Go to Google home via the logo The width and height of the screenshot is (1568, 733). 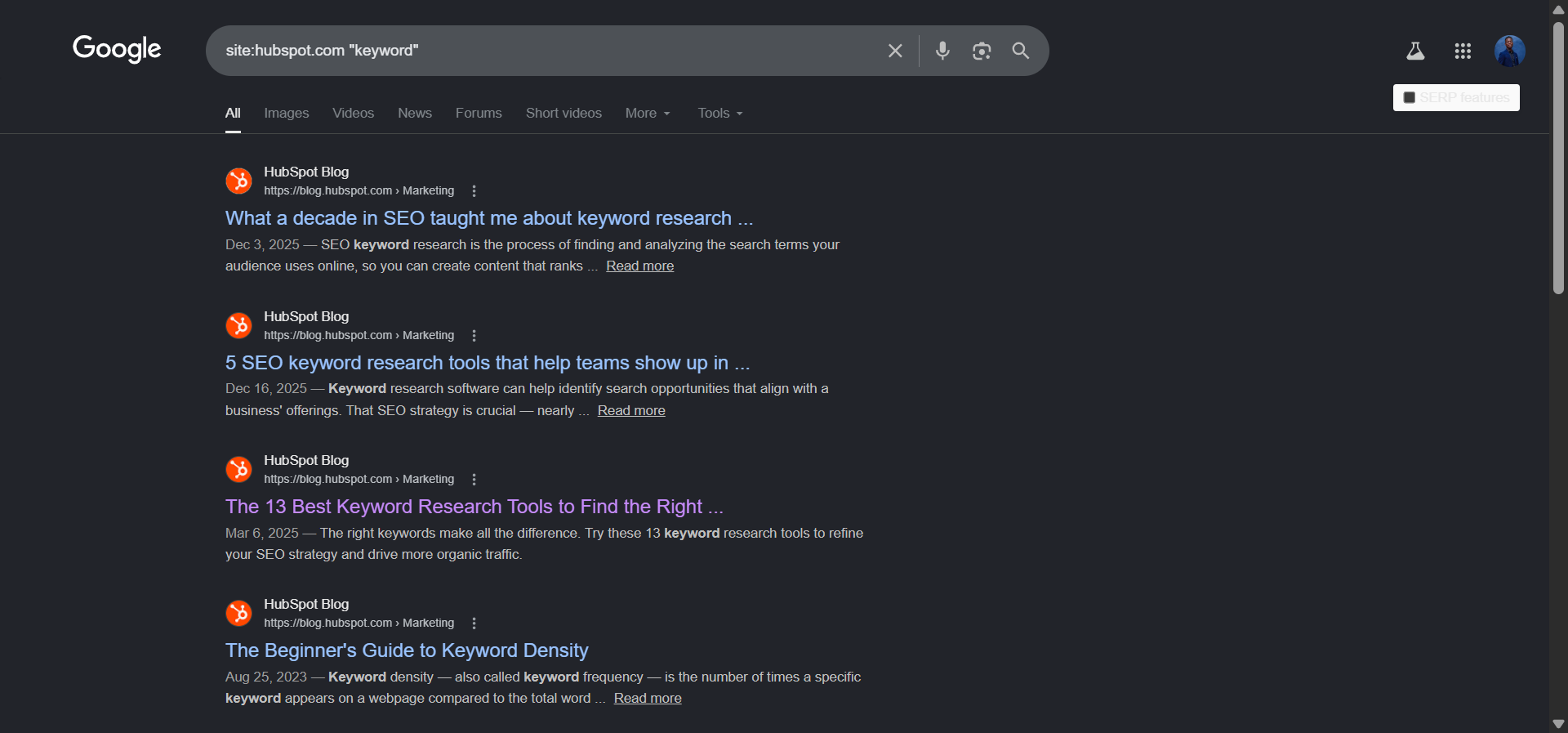pos(117,49)
